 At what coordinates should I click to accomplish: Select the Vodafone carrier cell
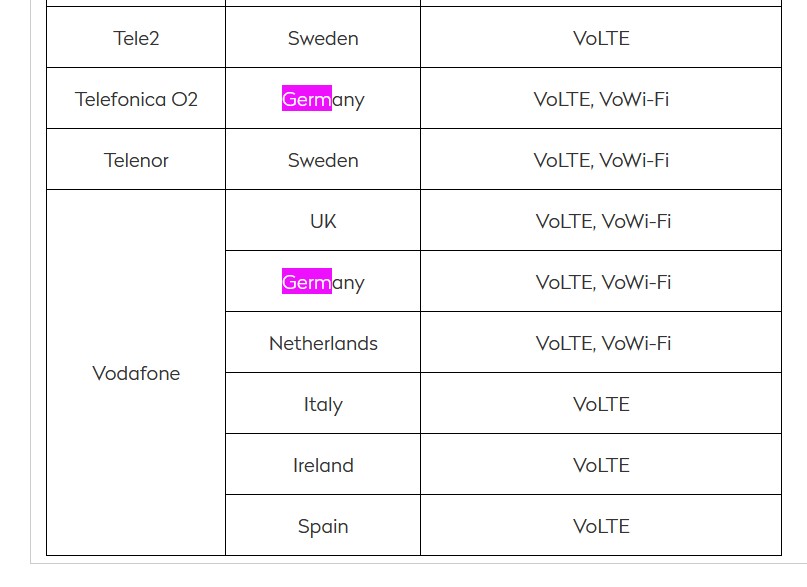tap(136, 372)
